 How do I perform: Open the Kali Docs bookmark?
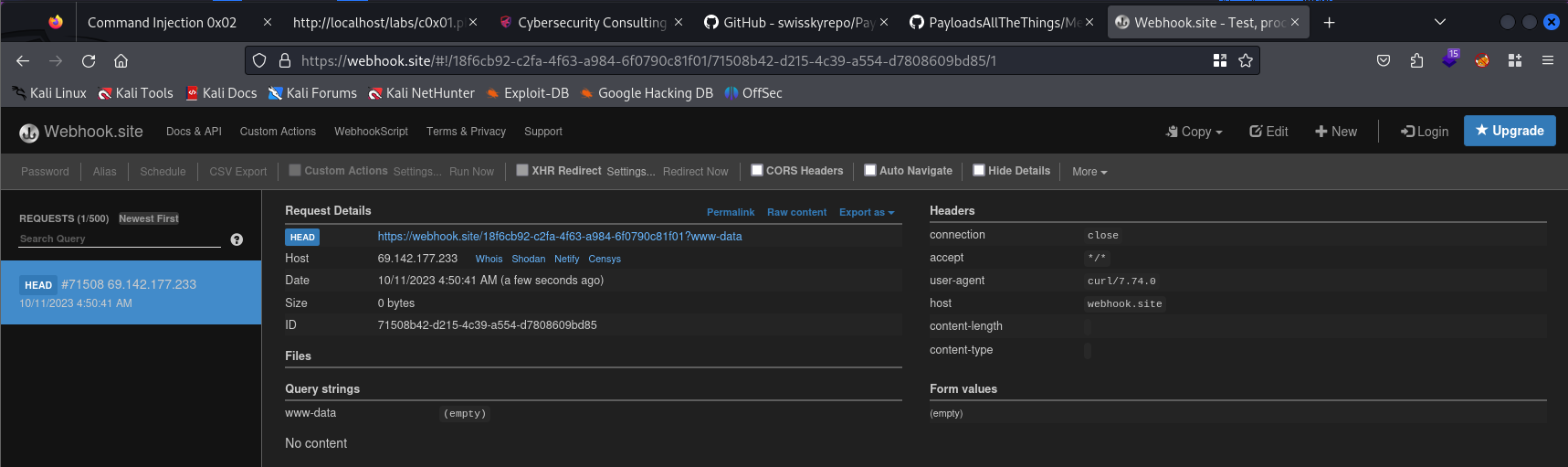coord(221,93)
